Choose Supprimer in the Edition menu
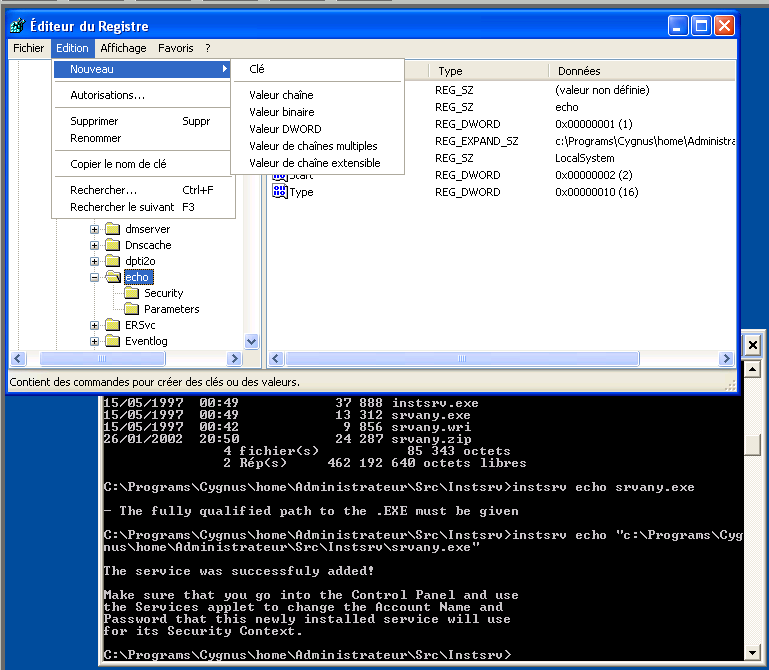The image size is (769, 670). (142, 121)
